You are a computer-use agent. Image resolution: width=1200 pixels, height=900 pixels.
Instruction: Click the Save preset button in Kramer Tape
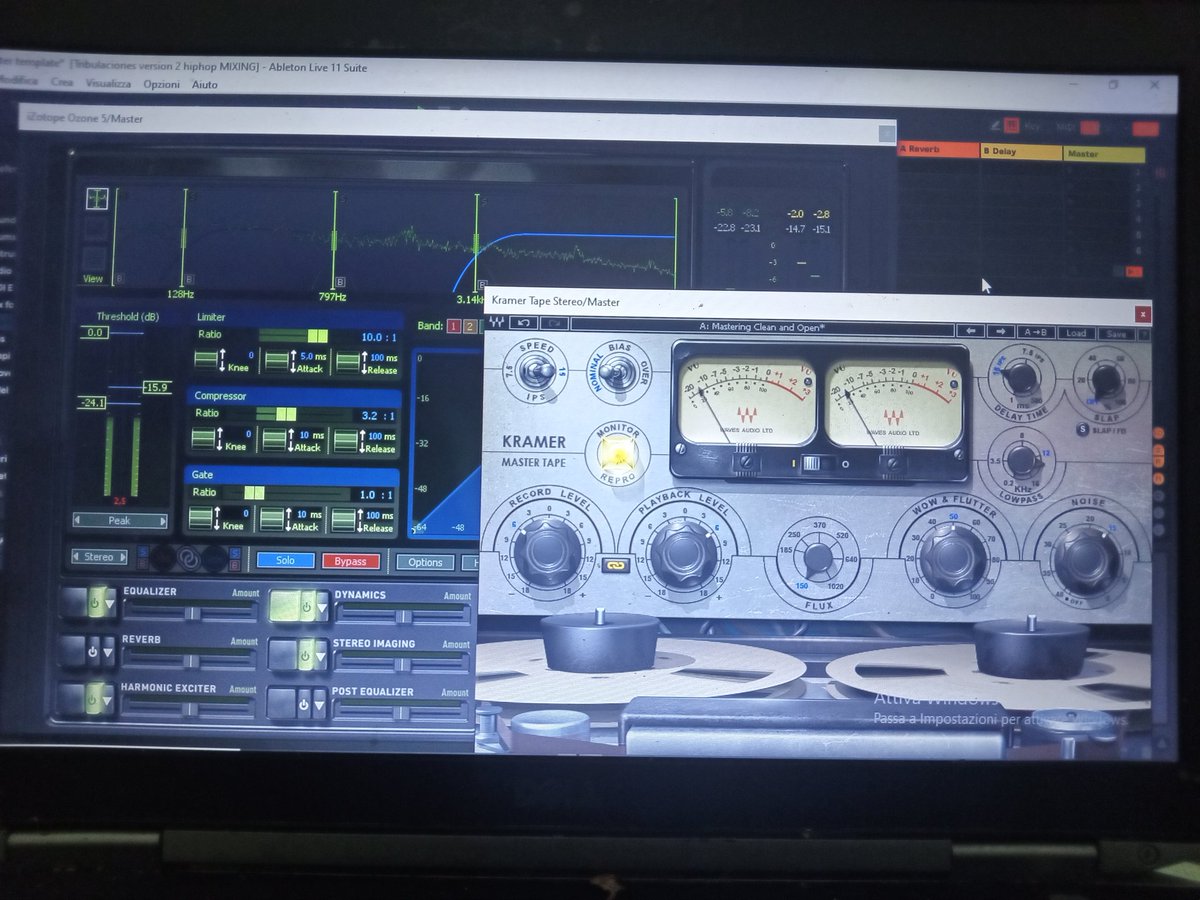(x=1115, y=335)
